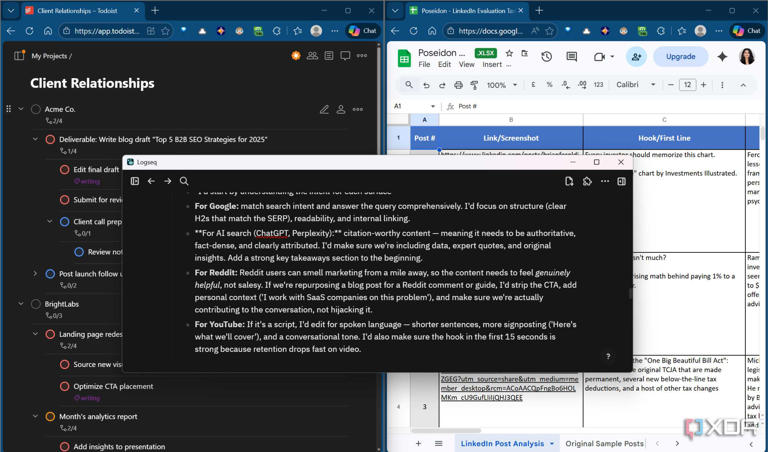
Task: Click Sheets print icon
Action: [x=458, y=85]
